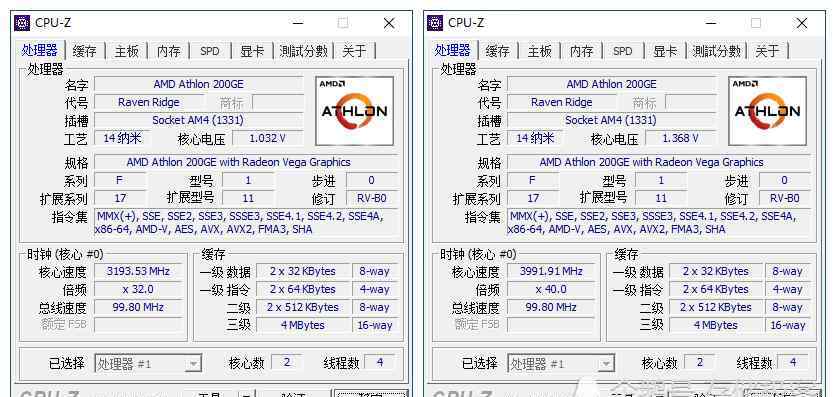836x397 pixels.
Task: Select the 主板 tab in the right window
Action: pyautogui.click(x=540, y=51)
